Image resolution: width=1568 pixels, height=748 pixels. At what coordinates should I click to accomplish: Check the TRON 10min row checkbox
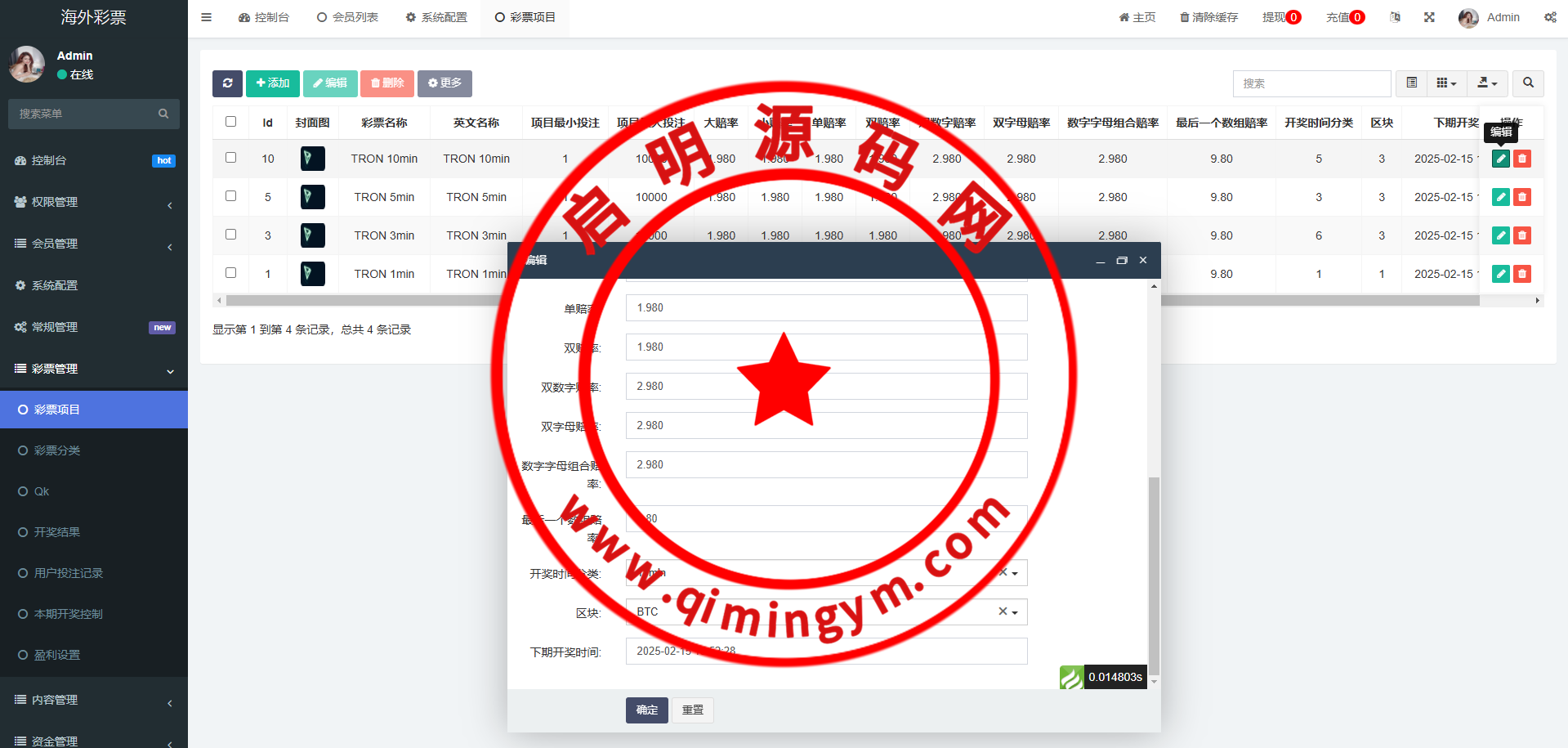tap(230, 158)
